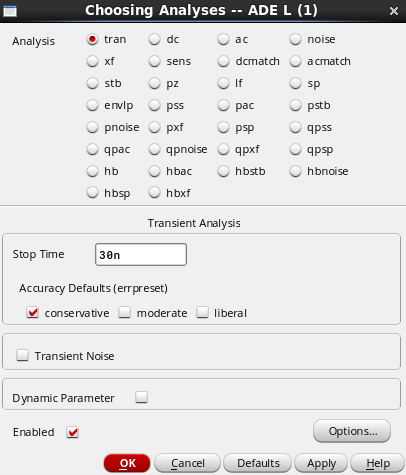406x475 pixels.
Task: Select the qpss analysis radio button
Action: (296, 127)
